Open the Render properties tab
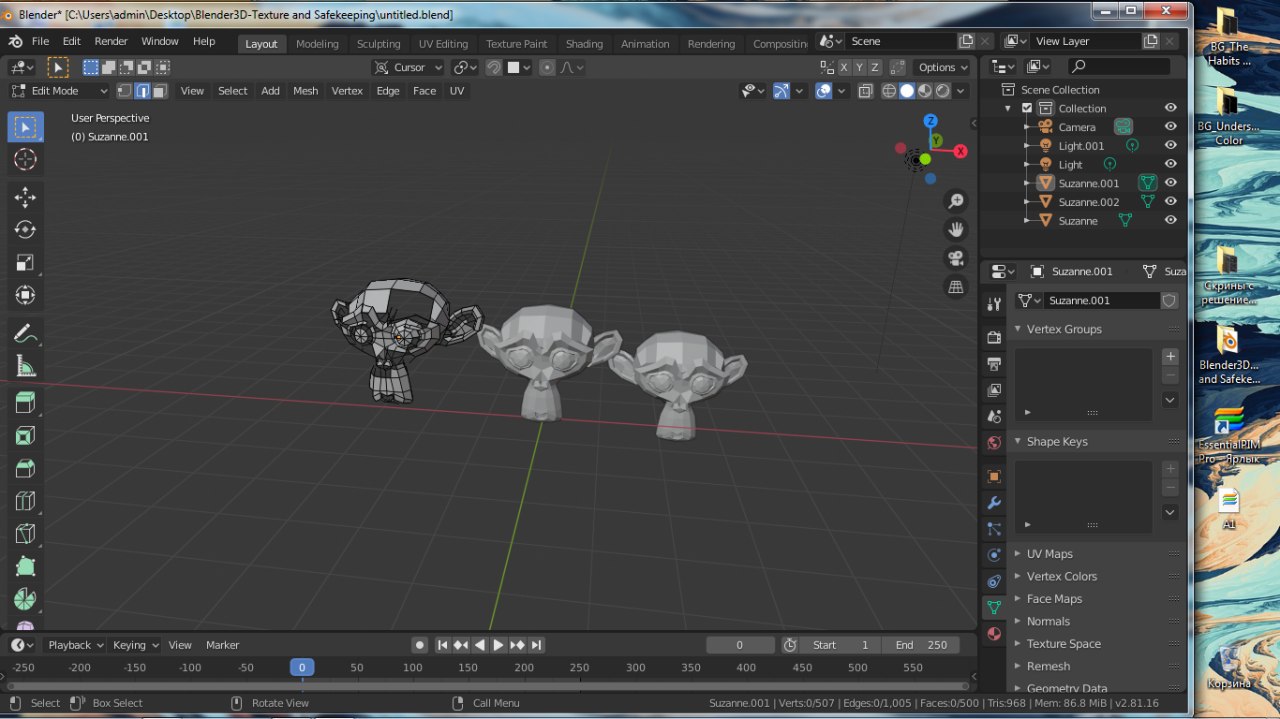 (x=994, y=338)
